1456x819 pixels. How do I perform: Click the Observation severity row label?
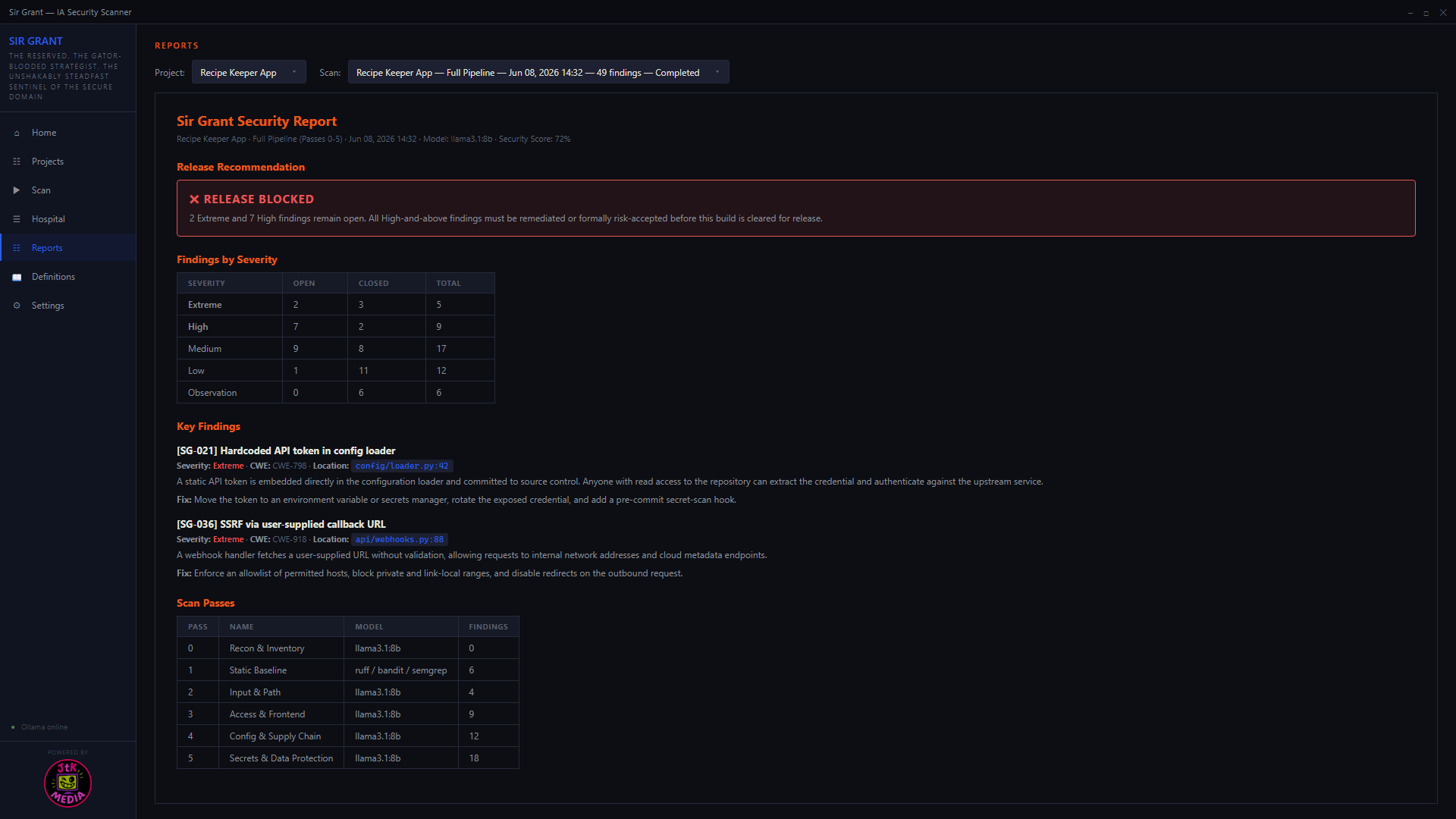[212, 393]
